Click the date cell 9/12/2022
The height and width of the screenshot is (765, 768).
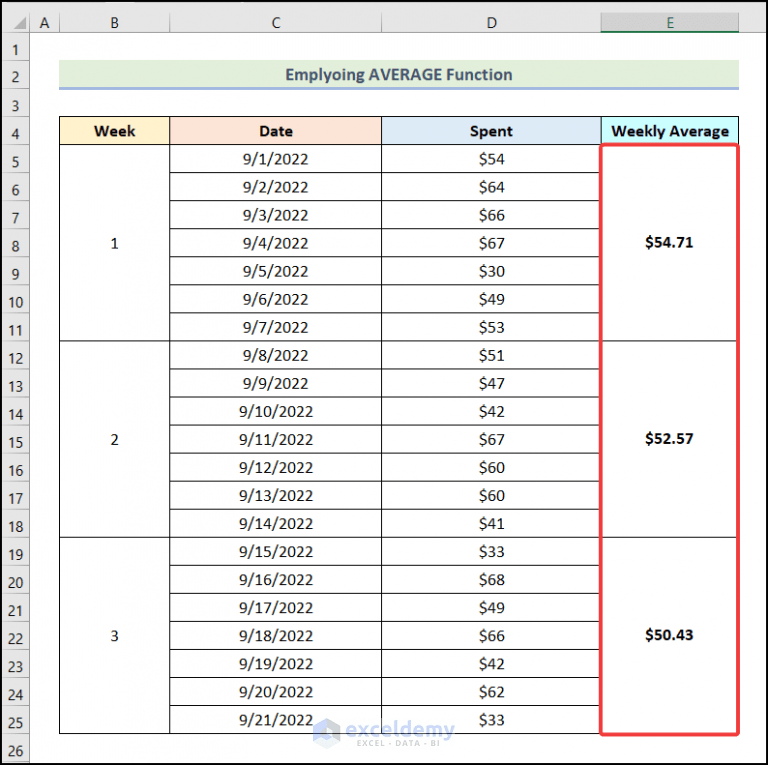coord(276,467)
